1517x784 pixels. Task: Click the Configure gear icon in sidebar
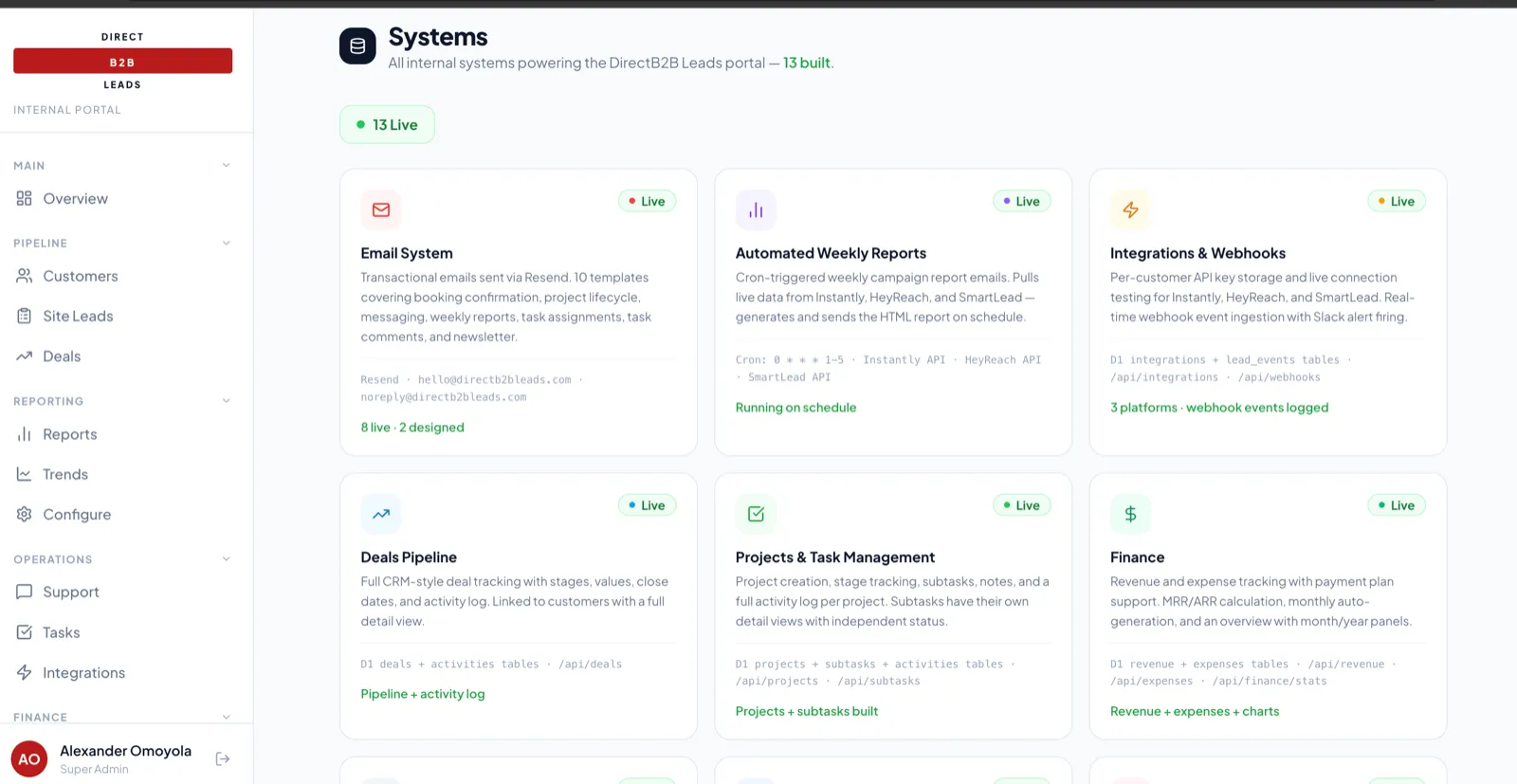25,514
